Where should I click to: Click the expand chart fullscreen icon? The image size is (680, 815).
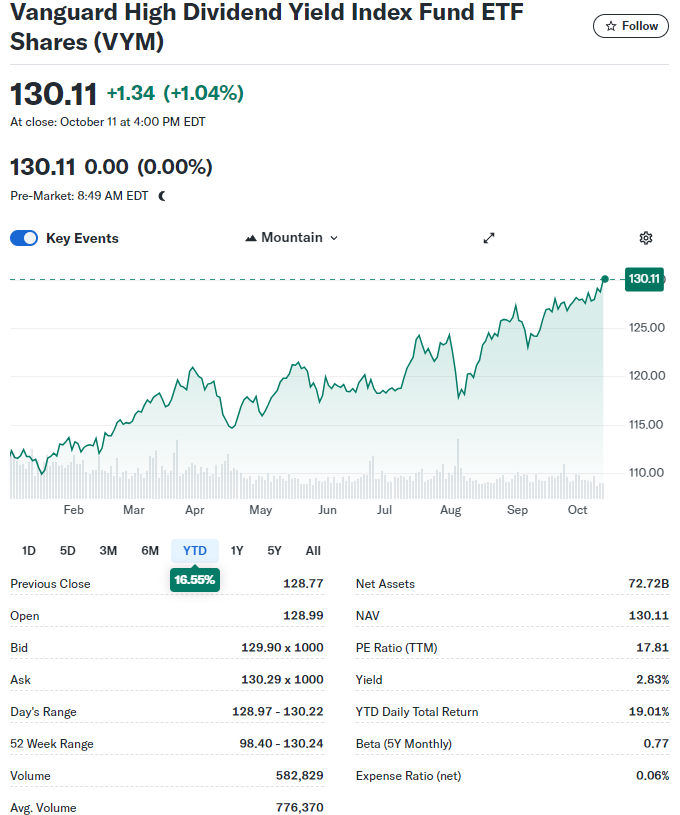point(489,238)
